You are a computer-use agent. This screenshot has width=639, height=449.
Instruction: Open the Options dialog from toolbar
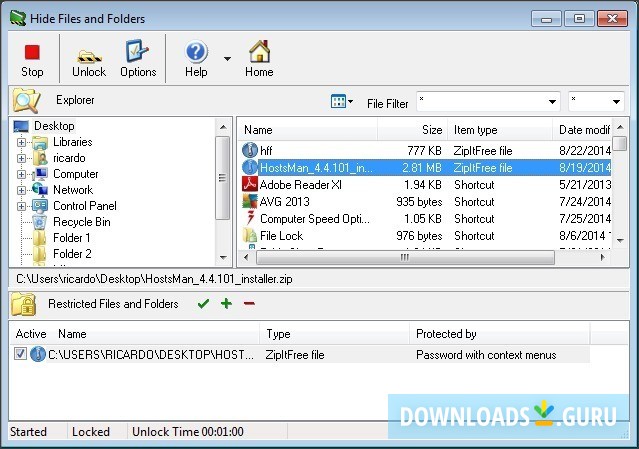pyautogui.click(x=138, y=60)
